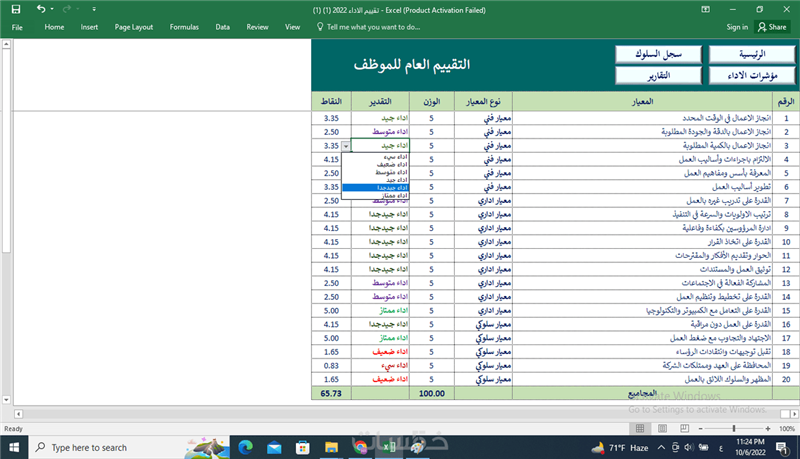This screenshot has height=459, width=800.
Task: Open the Formulas ribbon tab
Action: coord(184,27)
